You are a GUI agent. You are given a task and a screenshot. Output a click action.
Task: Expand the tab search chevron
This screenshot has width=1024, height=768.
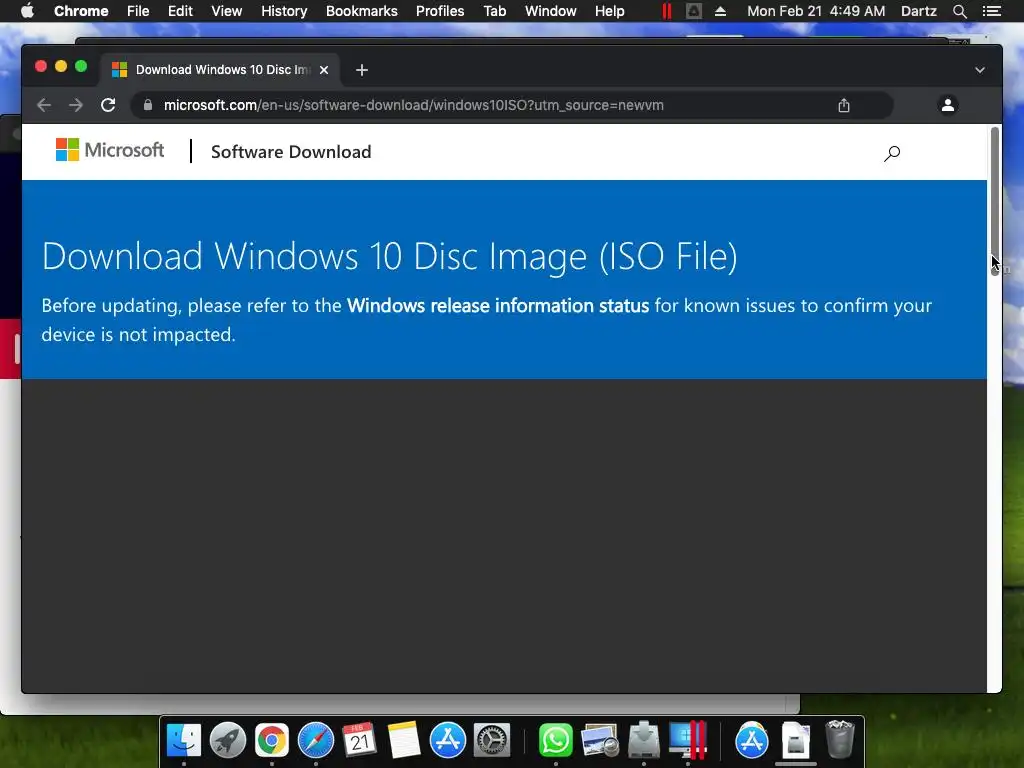click(980, 70)
